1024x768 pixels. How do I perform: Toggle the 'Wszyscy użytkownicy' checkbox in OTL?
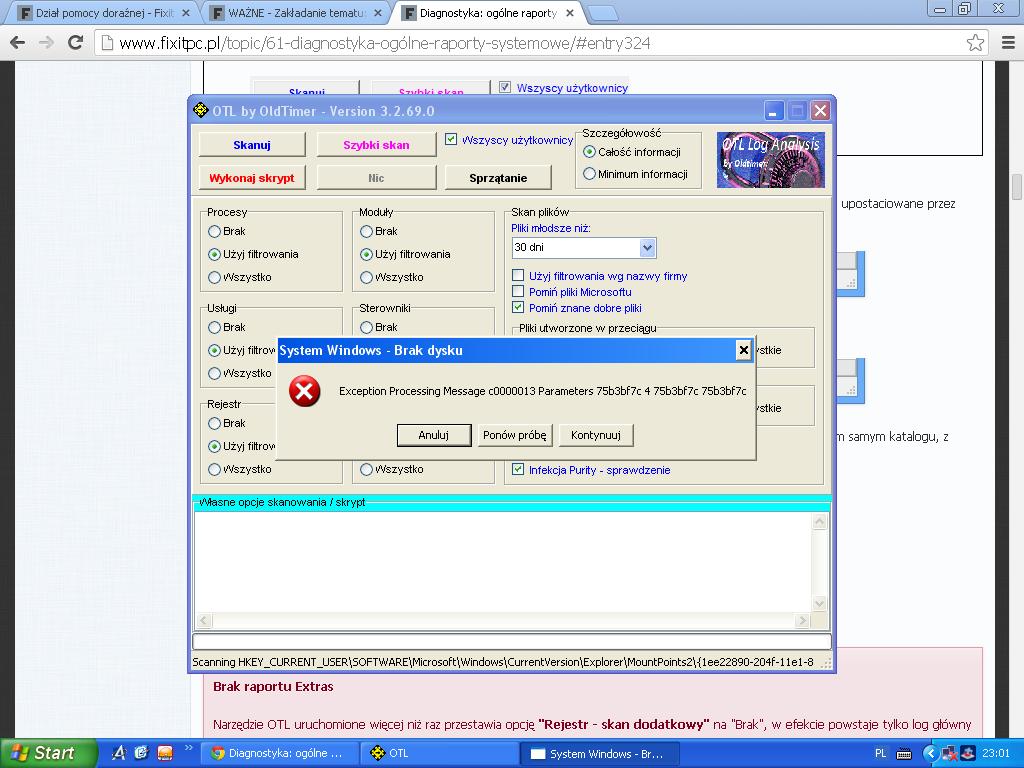point(451,139)
